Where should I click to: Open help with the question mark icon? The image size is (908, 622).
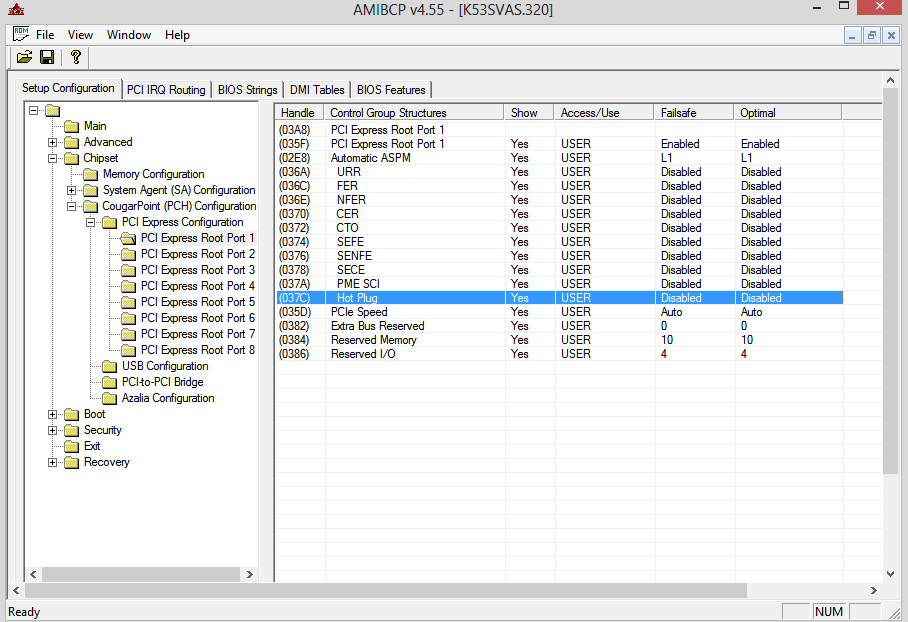click(75, 57)
